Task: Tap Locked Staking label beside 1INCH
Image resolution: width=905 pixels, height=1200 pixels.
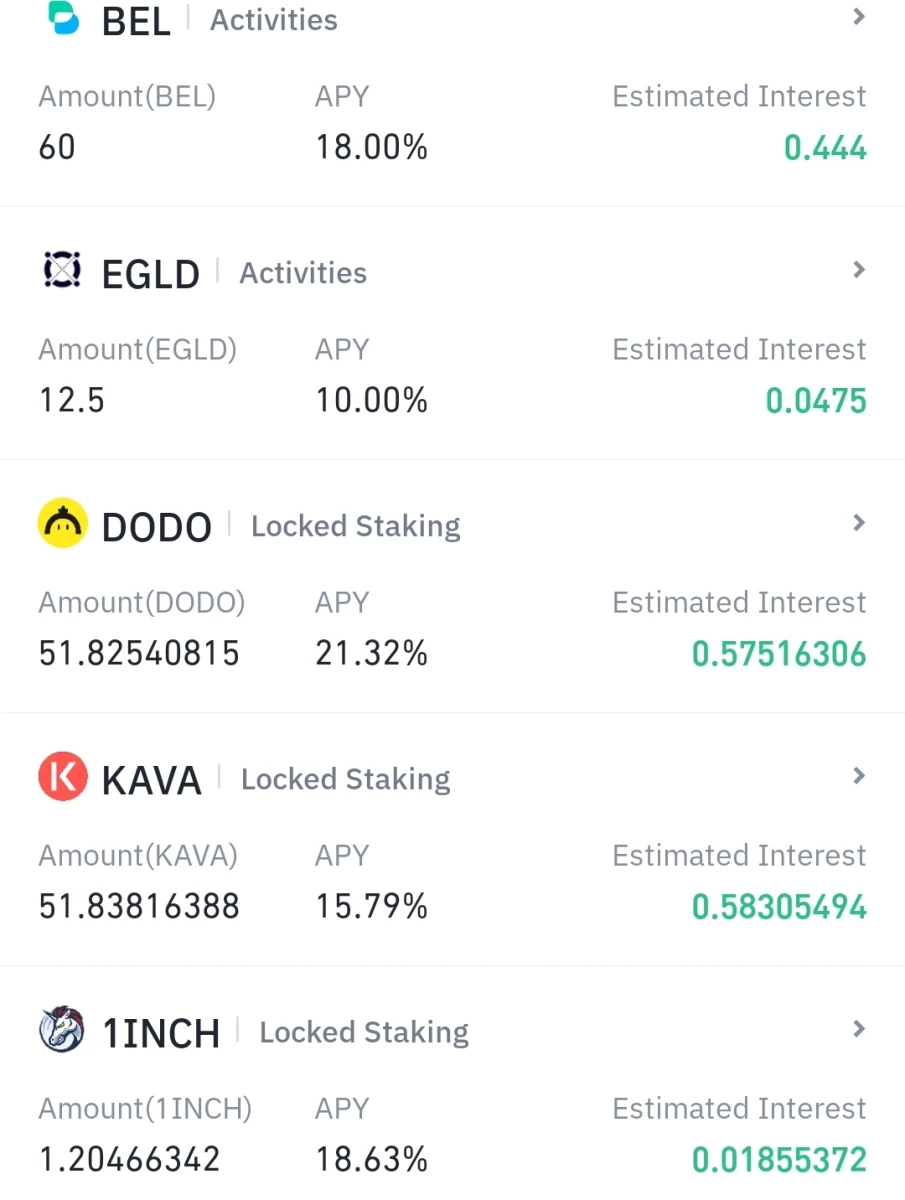Action: click(x=364, y=1032)
